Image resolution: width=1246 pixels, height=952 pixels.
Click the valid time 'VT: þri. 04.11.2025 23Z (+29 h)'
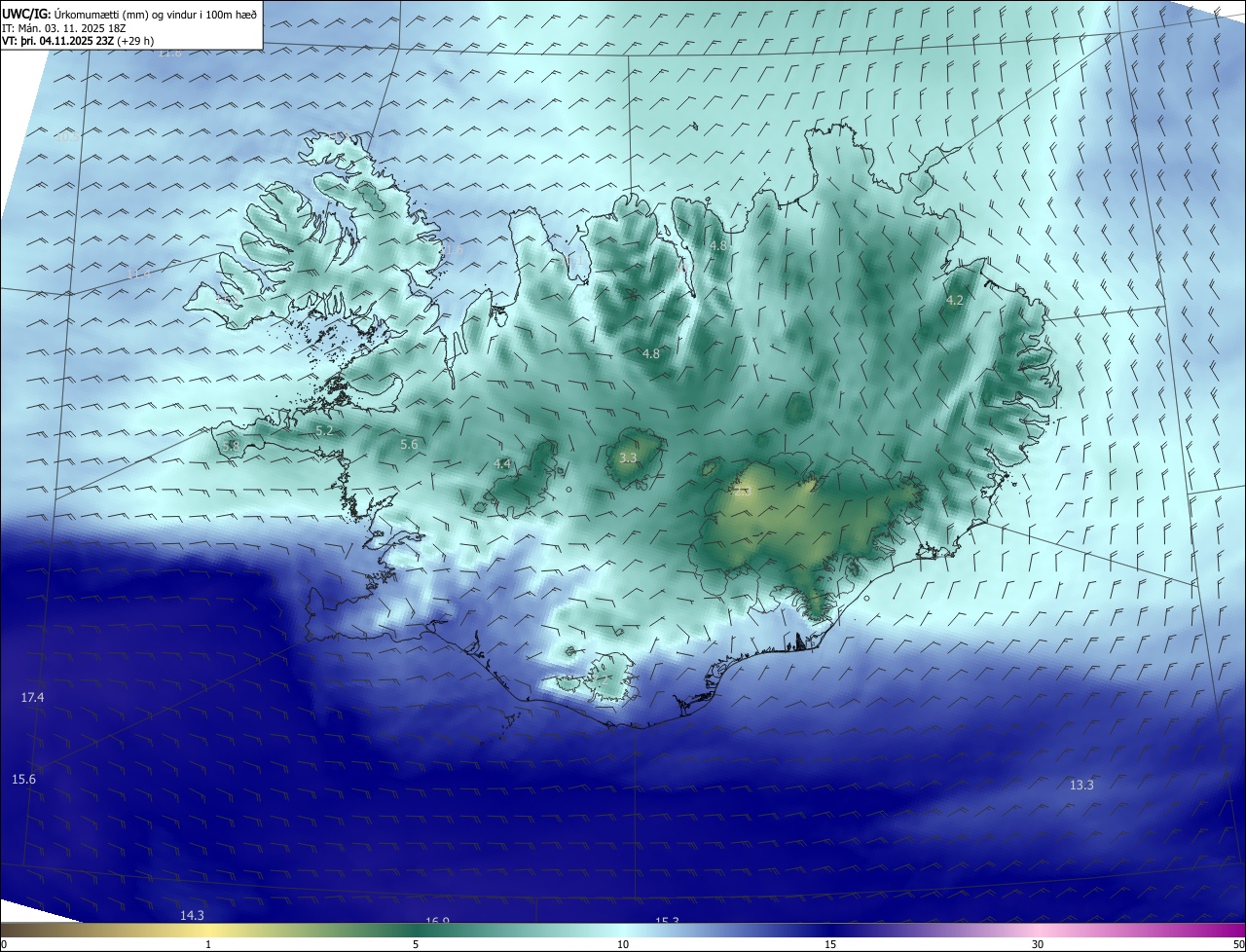click(78, 41)
